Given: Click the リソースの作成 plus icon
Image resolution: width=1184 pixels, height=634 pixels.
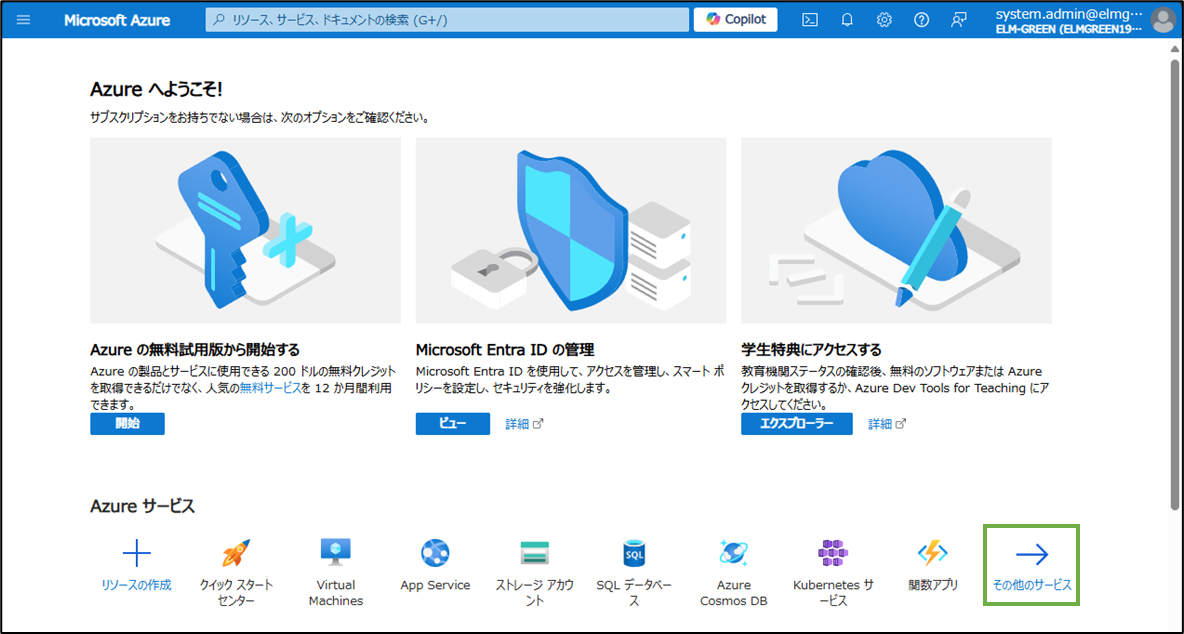Looking at the screenshot, I should point(137,554).
